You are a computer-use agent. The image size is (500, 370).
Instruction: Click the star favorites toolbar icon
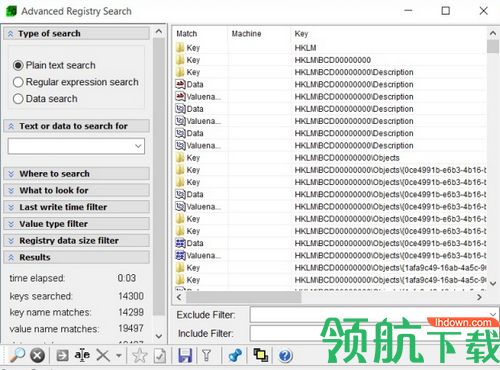click(139, 355)
